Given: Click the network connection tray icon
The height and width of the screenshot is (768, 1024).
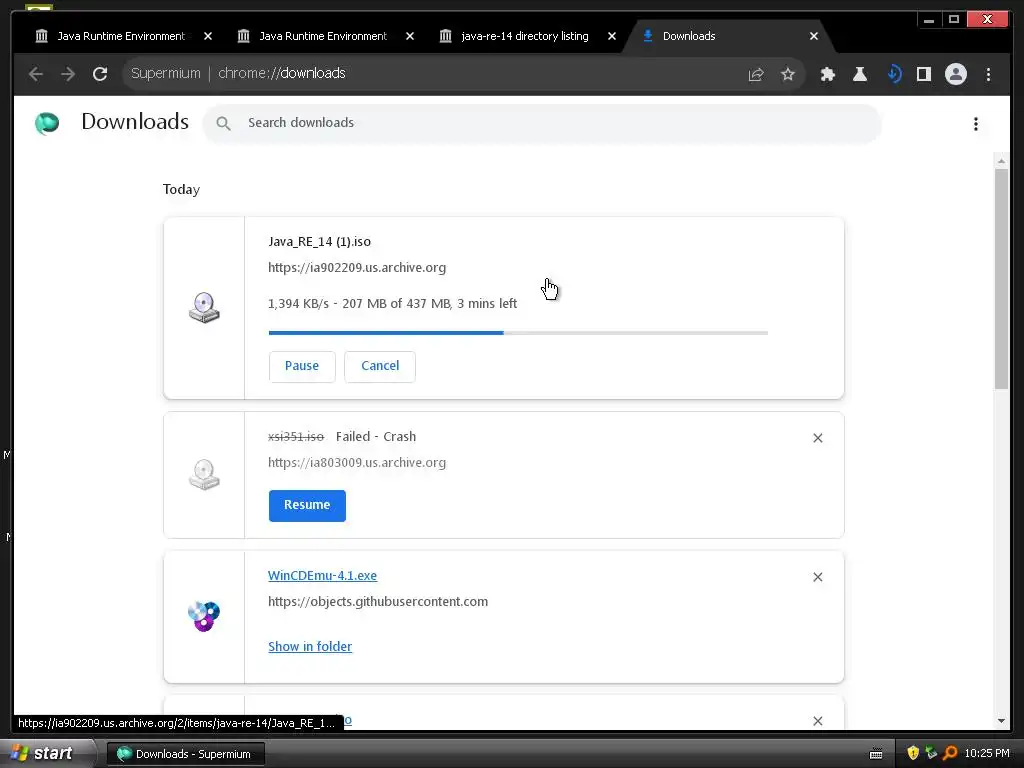Looking at the screenshot, I should tap(931, 754).
